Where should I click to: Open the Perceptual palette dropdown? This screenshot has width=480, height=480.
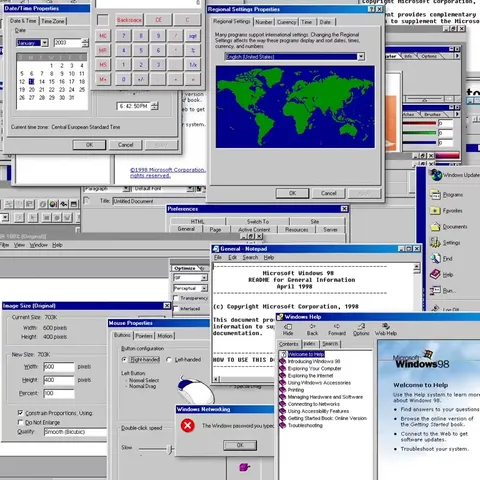(x=204, y=288)
